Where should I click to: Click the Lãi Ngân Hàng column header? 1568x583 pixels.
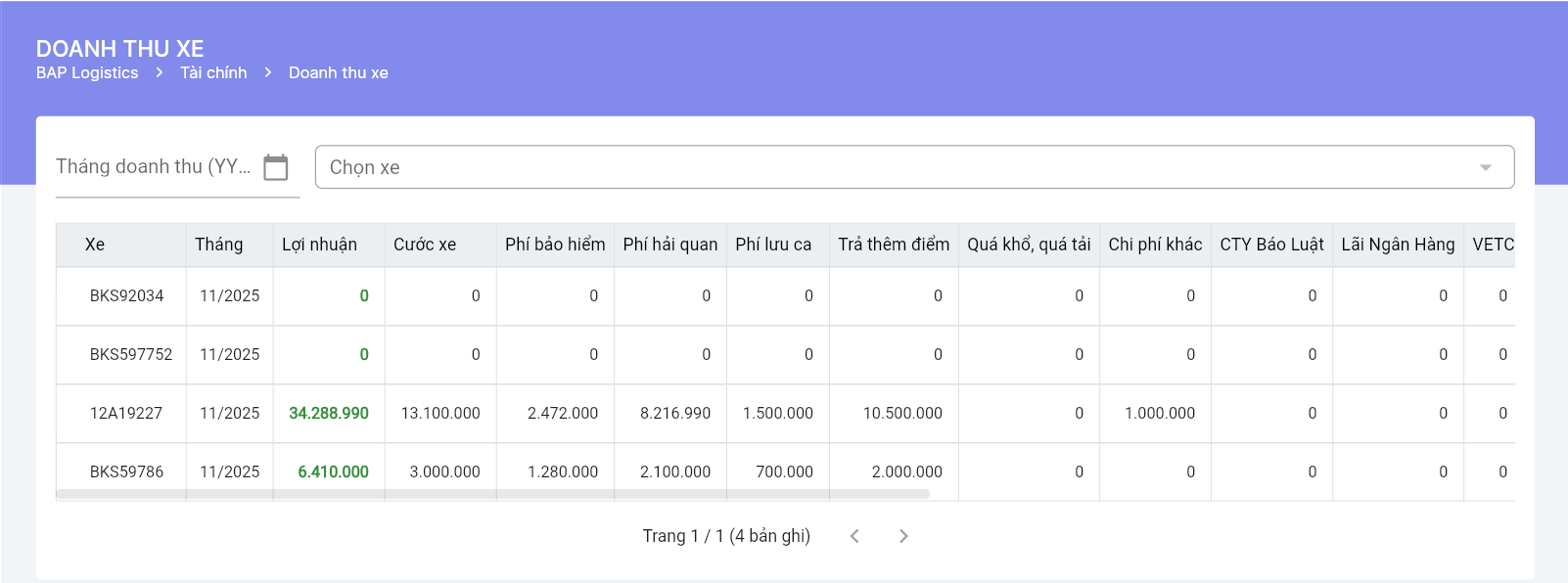coord(1398,245)
